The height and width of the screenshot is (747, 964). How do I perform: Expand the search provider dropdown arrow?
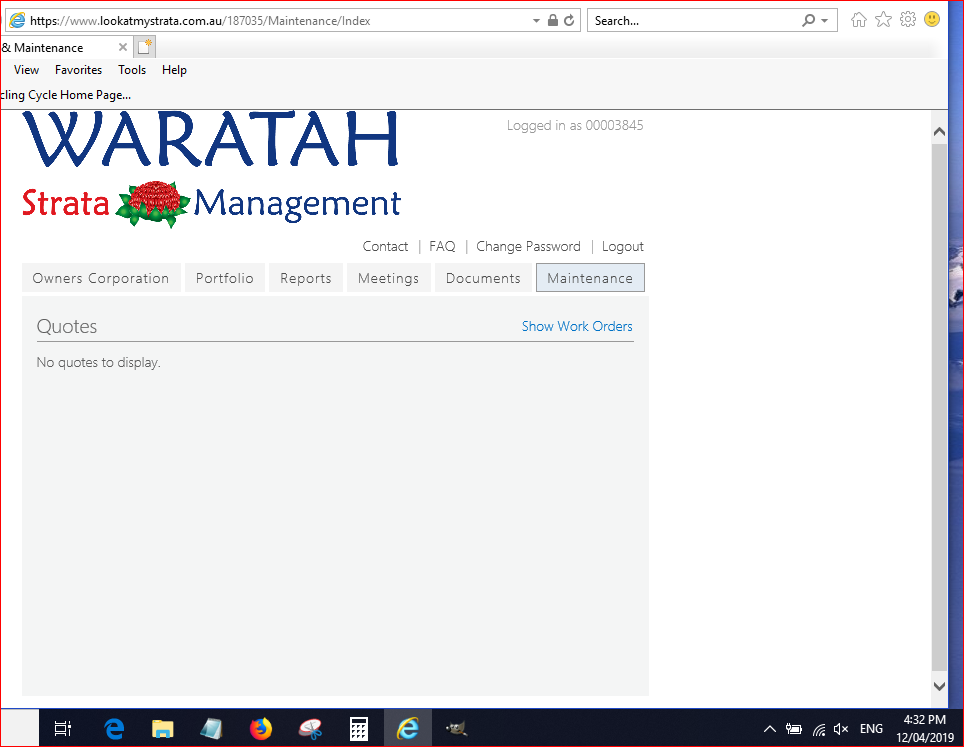(824, 21)
